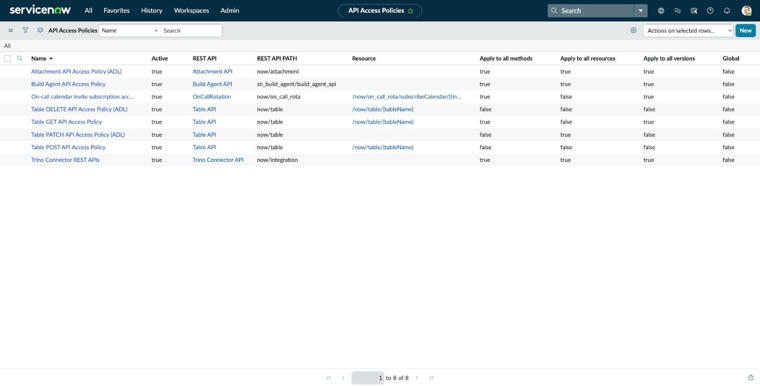Open the Name search-field dropdown
760x387 pixels.
pyautogui.click(x=130, y=31)
